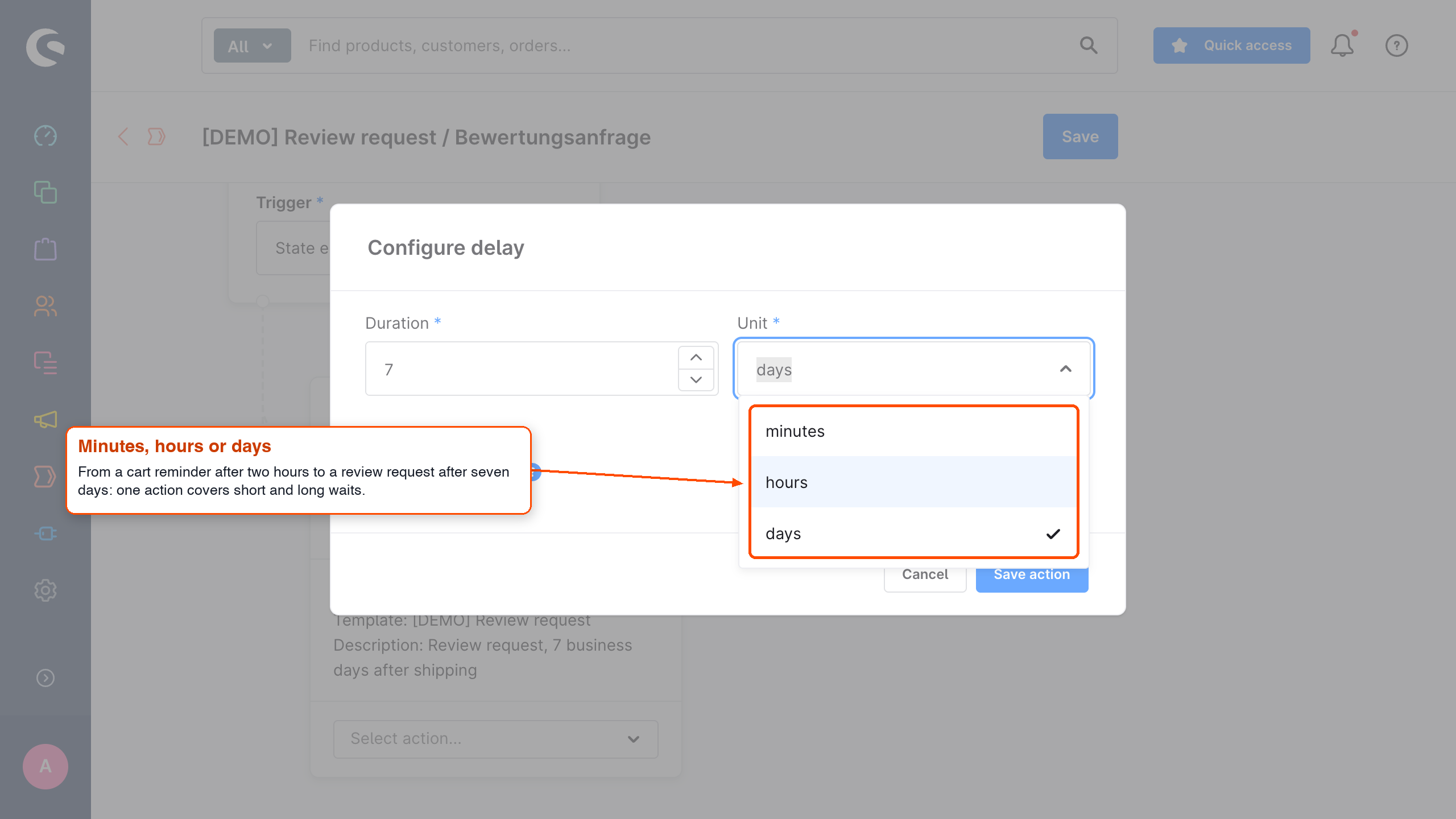Click the Save button in header
This screenshot has width=1456, height=819.
tap(1080, 136)
